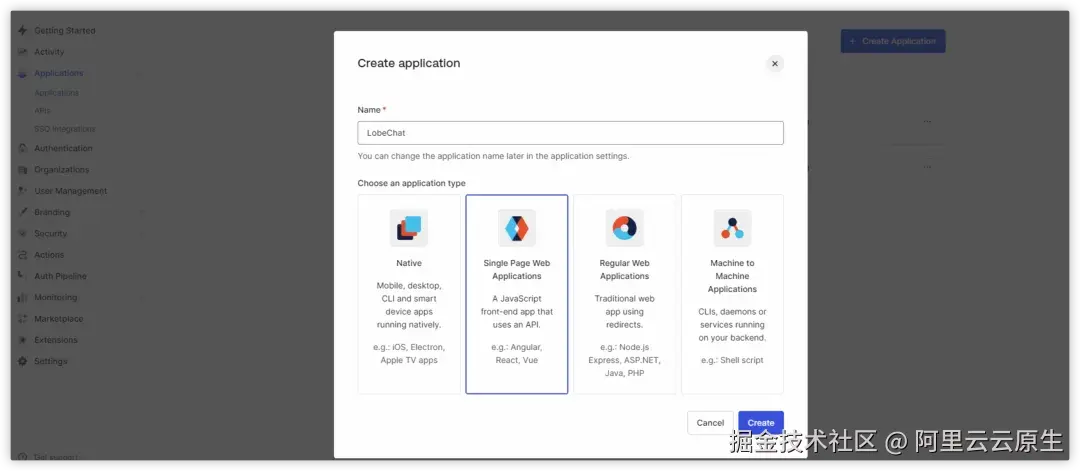Expand the Authentication menu

[x=63, y=148]
